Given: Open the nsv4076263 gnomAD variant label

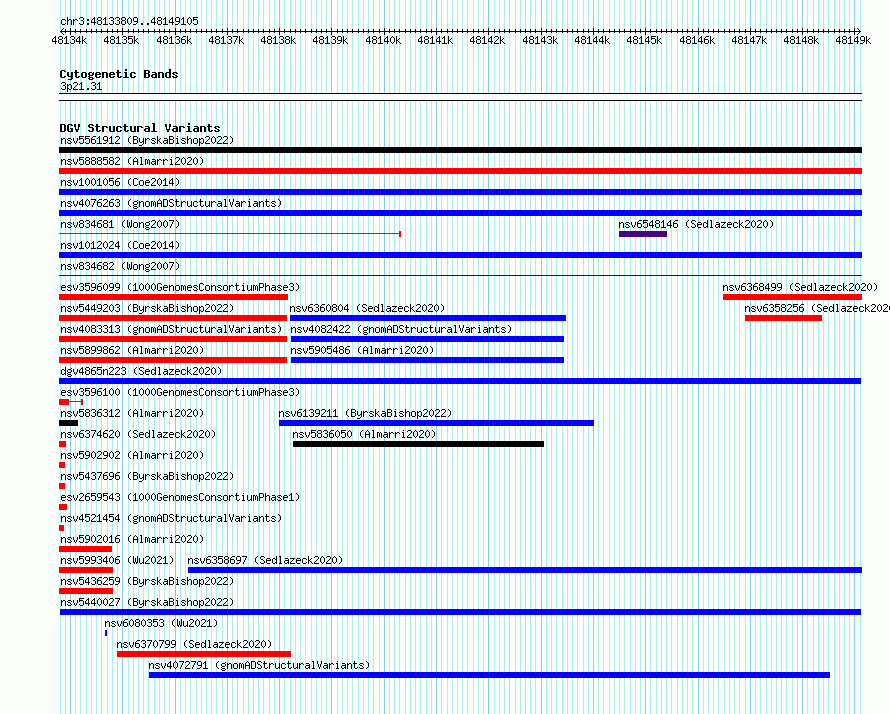Looking at the screenshot, I should pyautogui.click(x=171, y=203).
